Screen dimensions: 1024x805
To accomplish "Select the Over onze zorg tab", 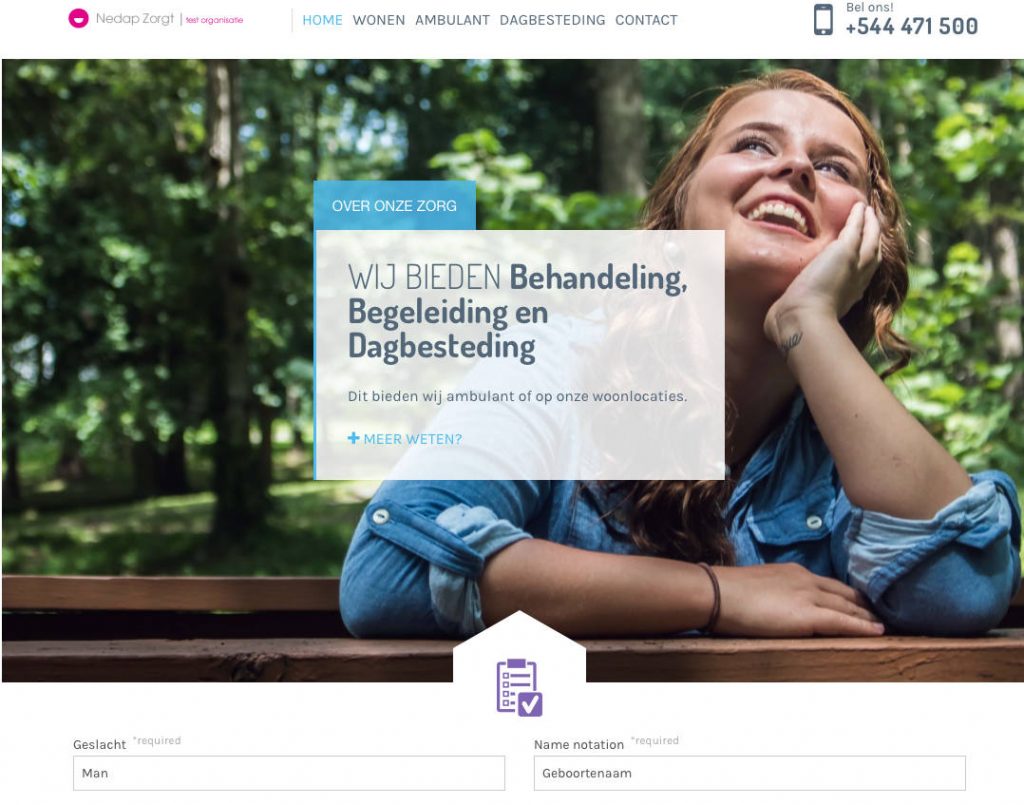I will (x=394, y=206).
